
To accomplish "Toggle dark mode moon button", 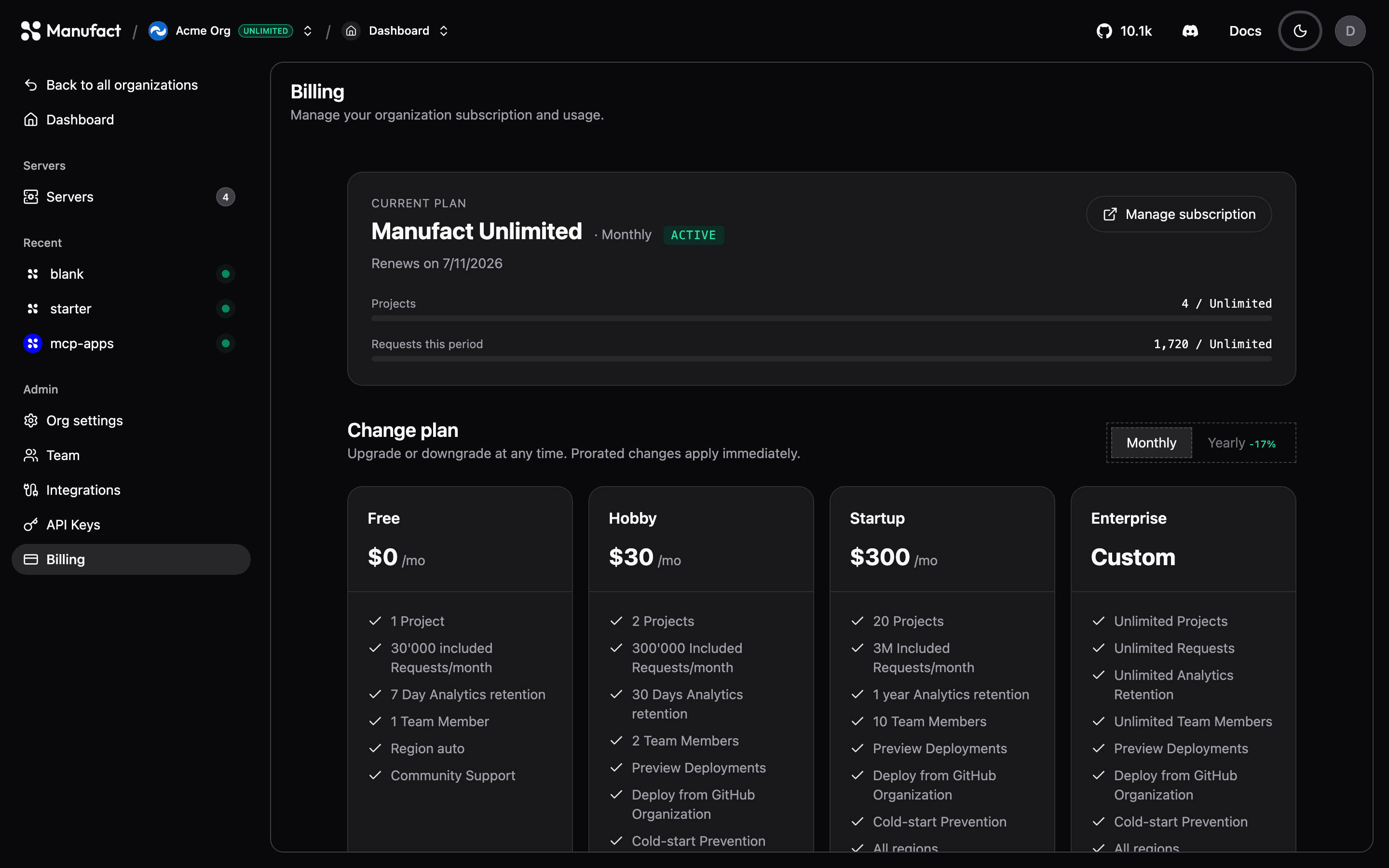I will click(x=1299, y=31).
